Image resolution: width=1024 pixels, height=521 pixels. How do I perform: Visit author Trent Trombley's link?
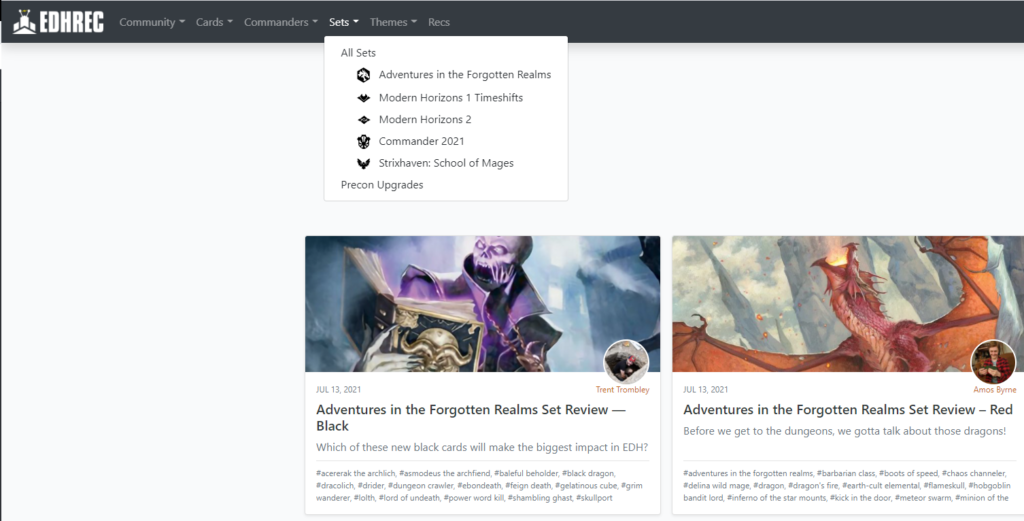[x=622, y=390]
